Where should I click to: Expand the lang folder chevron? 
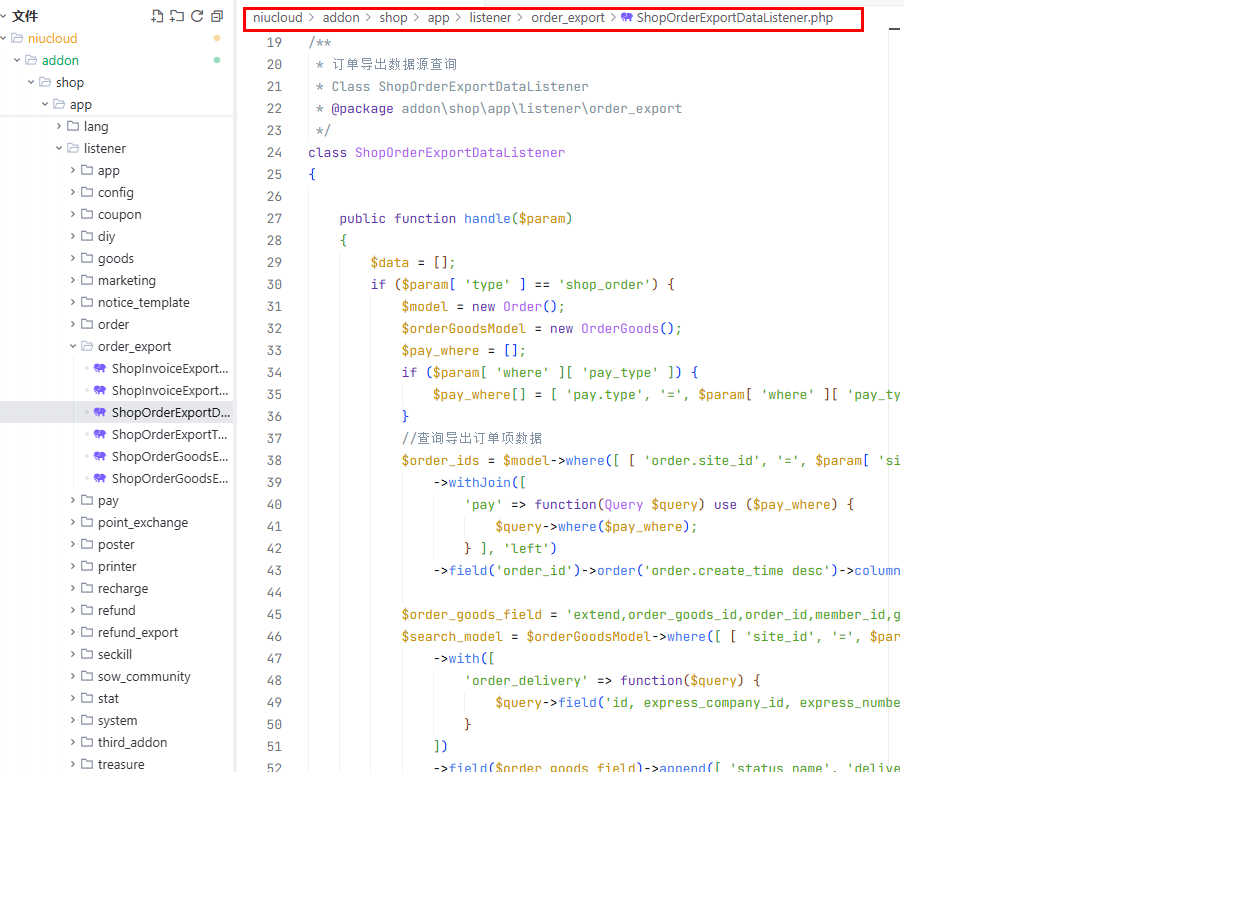(x=59, y=126)
